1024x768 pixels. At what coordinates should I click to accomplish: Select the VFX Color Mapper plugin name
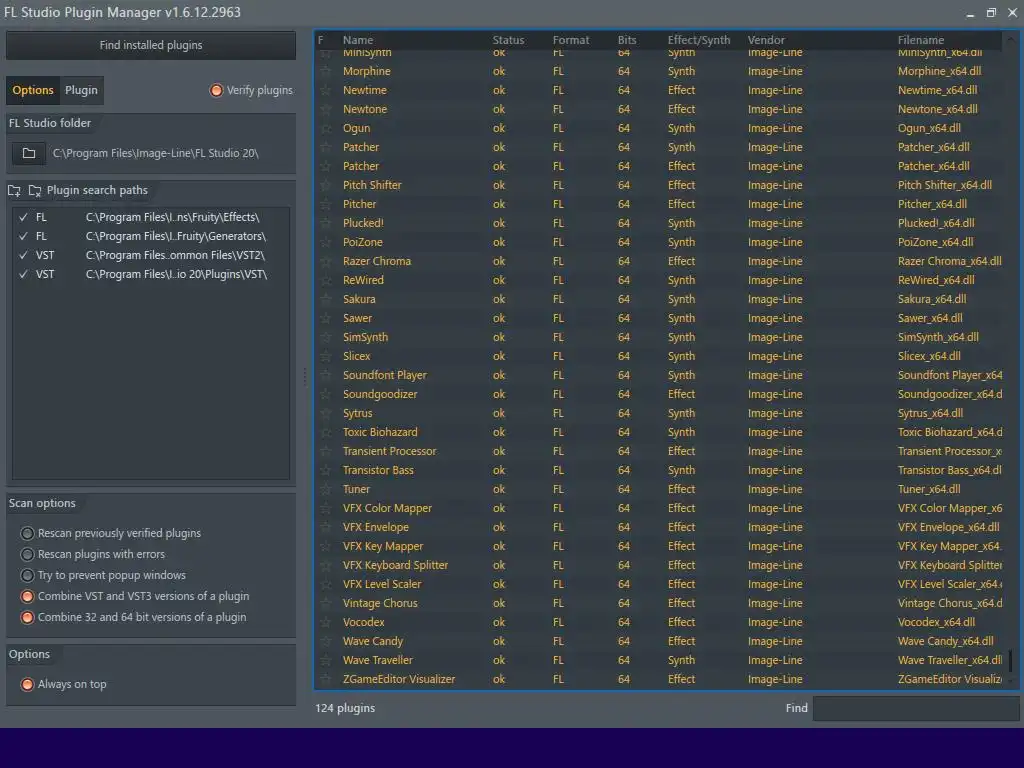(x=387, y=508)
